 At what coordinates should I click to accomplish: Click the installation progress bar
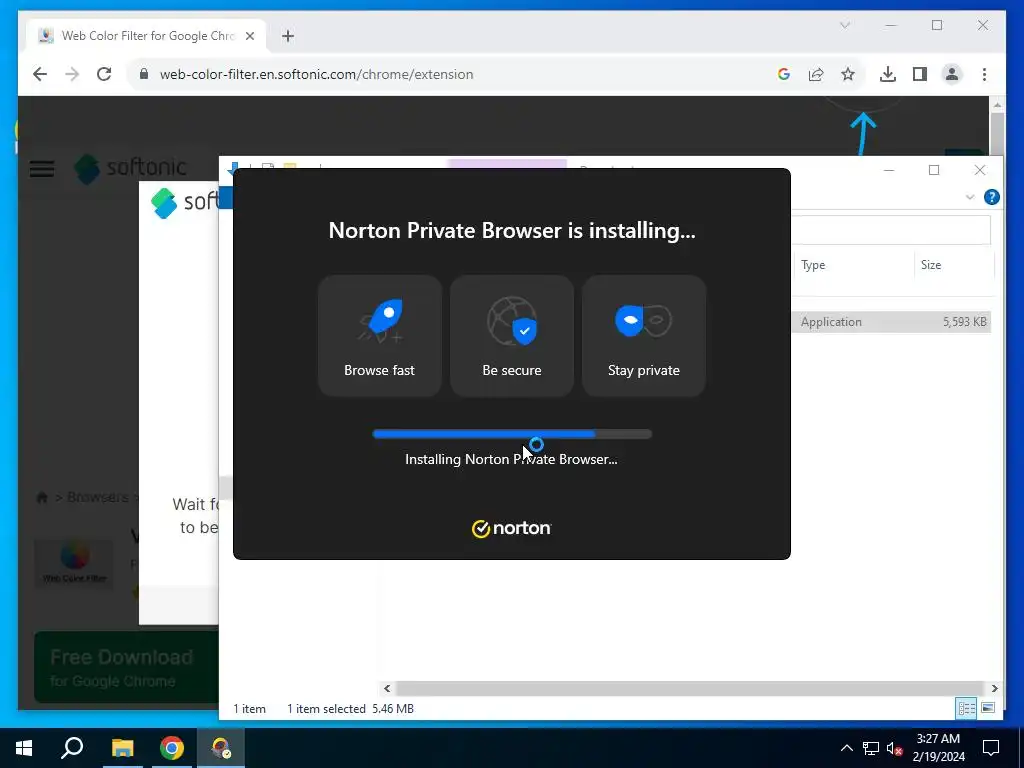click(x=512, y=434)
